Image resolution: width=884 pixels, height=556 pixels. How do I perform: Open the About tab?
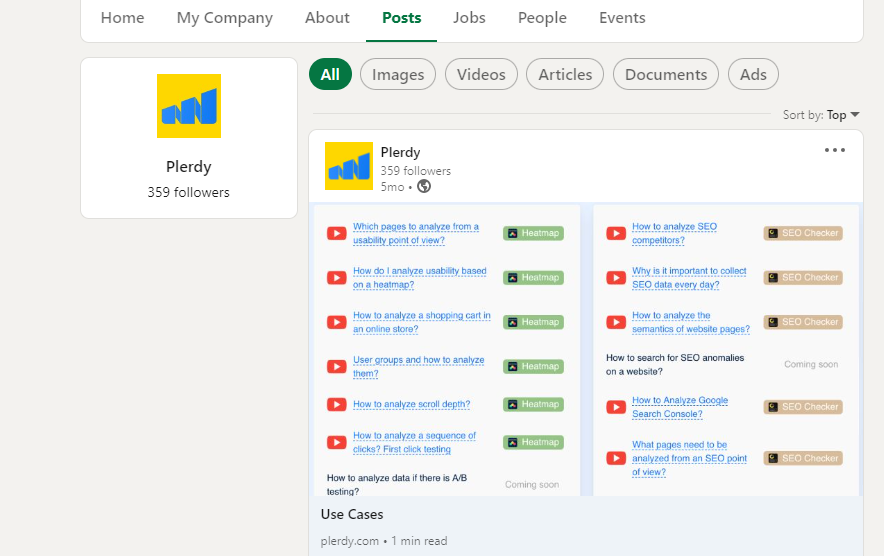(x=327, y=18)
